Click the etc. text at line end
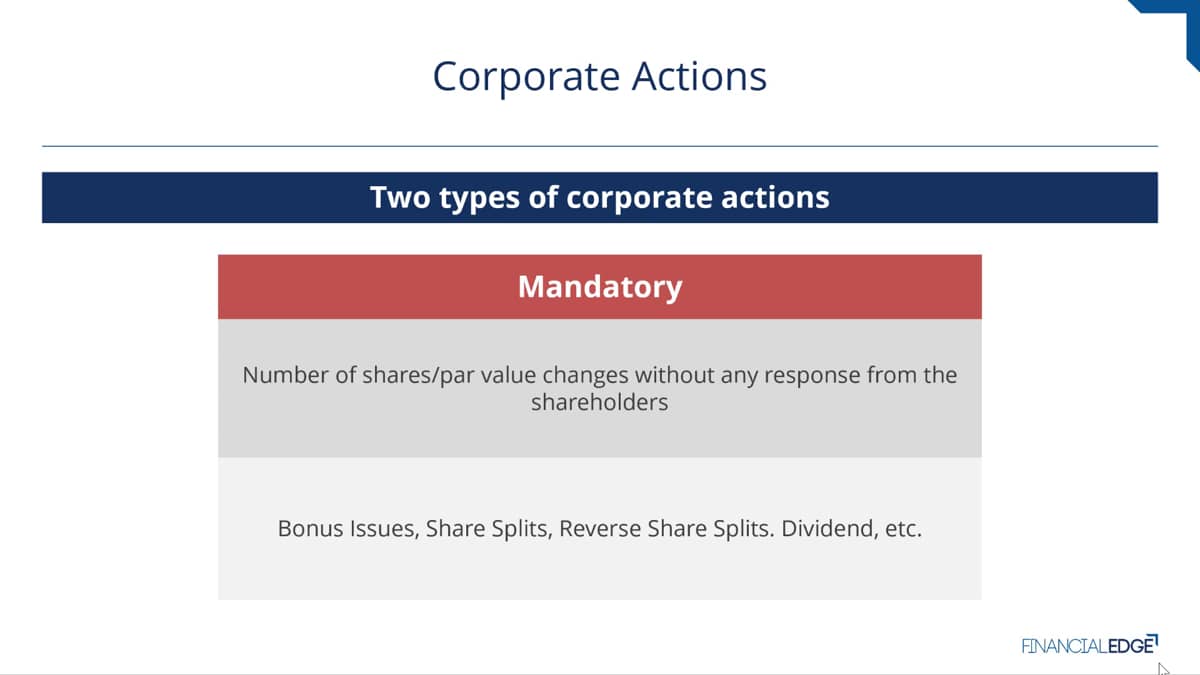This screenshot has height=675, width=1200. click(903, 529)
